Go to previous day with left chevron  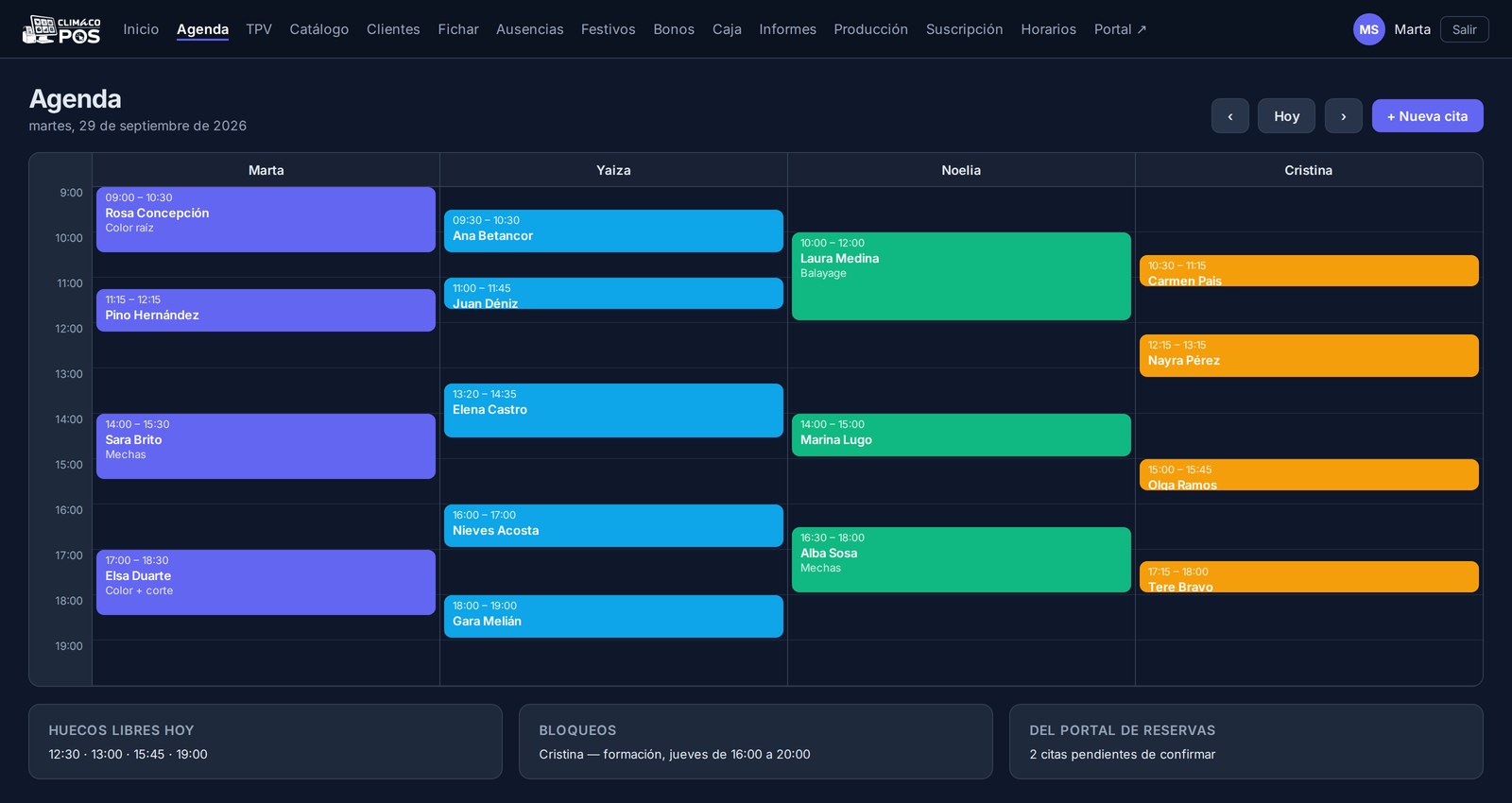(x=1230, y=116)
